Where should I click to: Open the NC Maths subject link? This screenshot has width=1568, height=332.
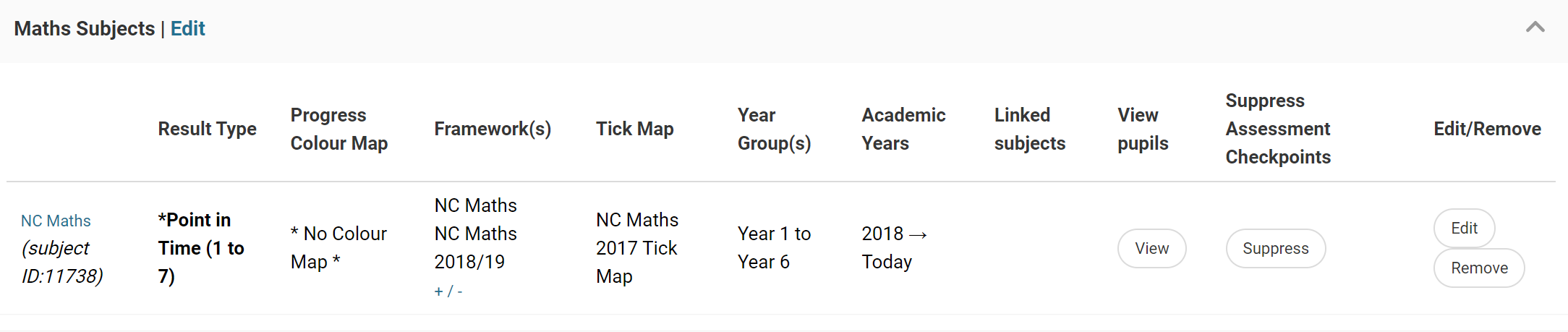56,221
